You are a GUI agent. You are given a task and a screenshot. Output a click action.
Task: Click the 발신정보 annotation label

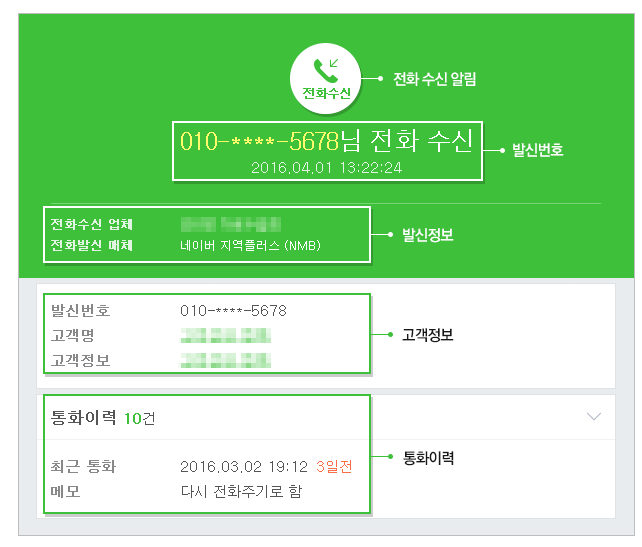coord(427,235)
